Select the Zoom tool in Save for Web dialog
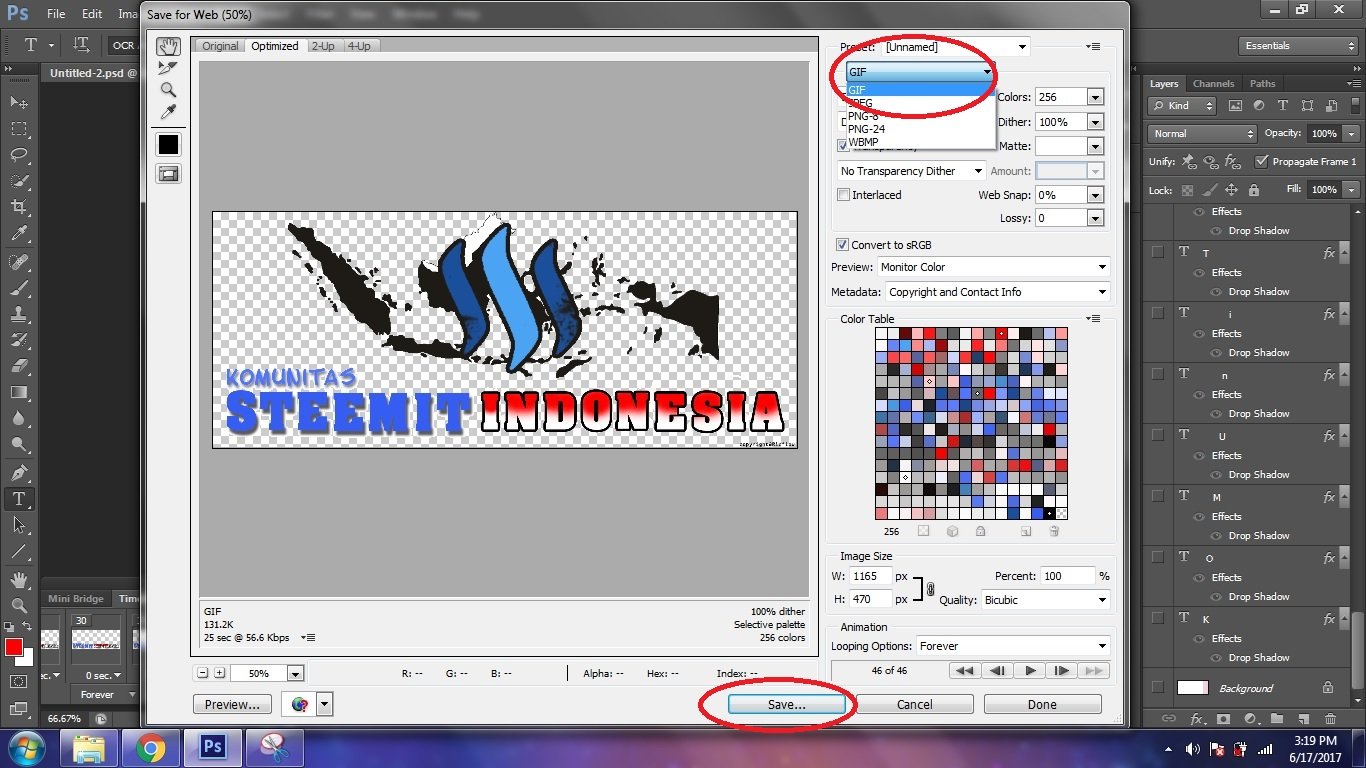This screenshot has width=1366, height=768. 168,90
